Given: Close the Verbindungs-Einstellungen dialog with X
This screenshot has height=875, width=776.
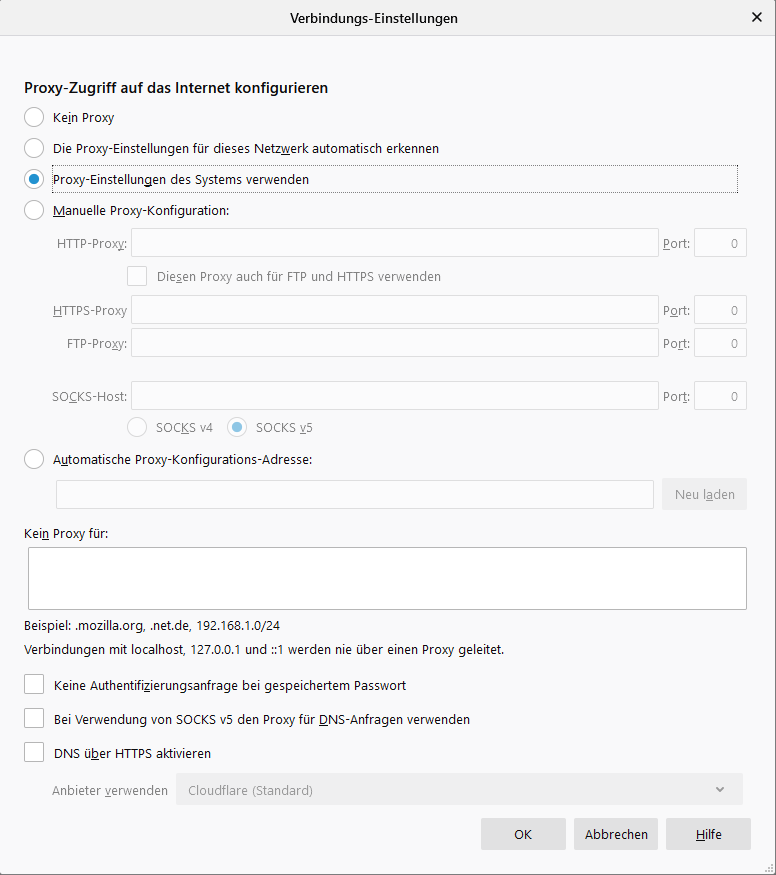Looking at the screenshot, I should tap(756, 17).
